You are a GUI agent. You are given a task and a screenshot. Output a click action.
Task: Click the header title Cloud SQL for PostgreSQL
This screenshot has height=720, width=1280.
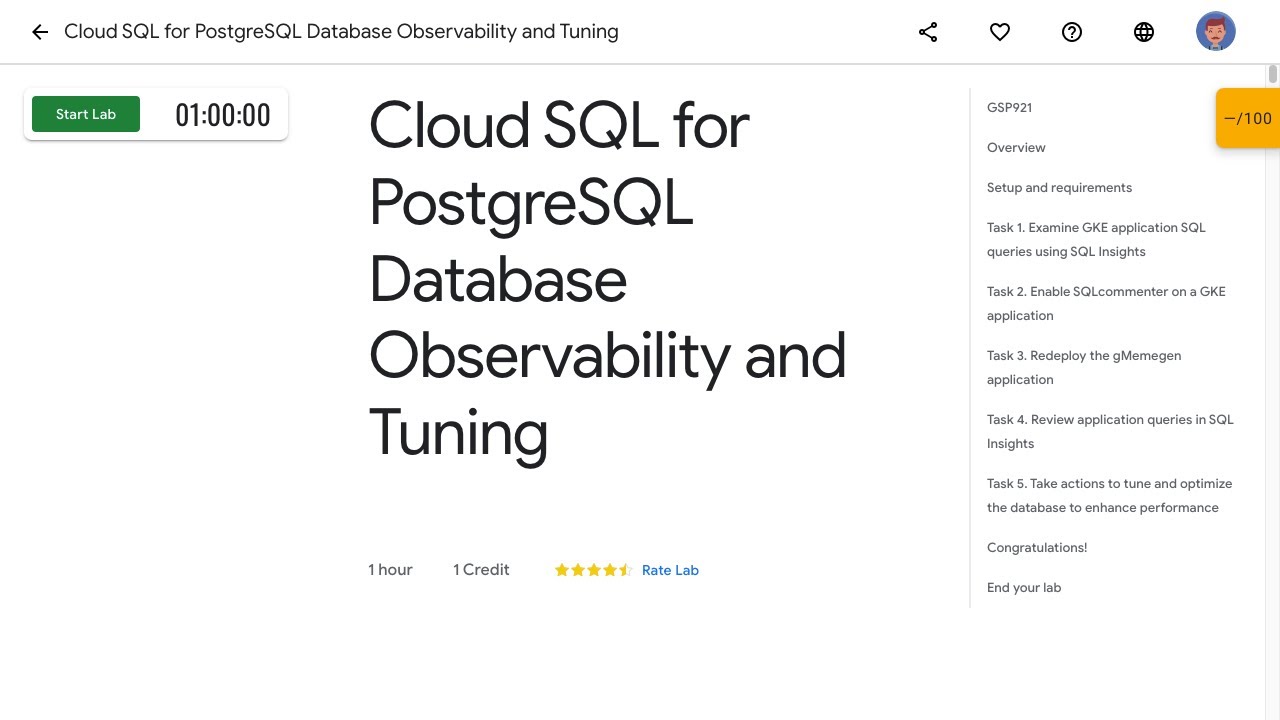341,32
